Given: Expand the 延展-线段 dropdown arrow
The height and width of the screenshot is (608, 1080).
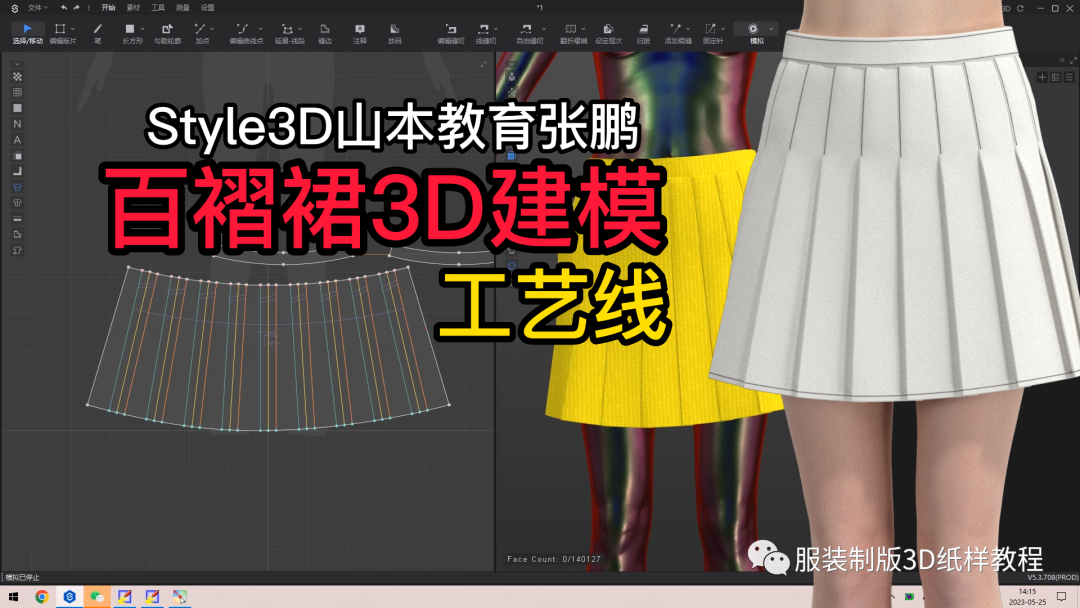Looking at the screenshot, I should [x=300, y=29].
